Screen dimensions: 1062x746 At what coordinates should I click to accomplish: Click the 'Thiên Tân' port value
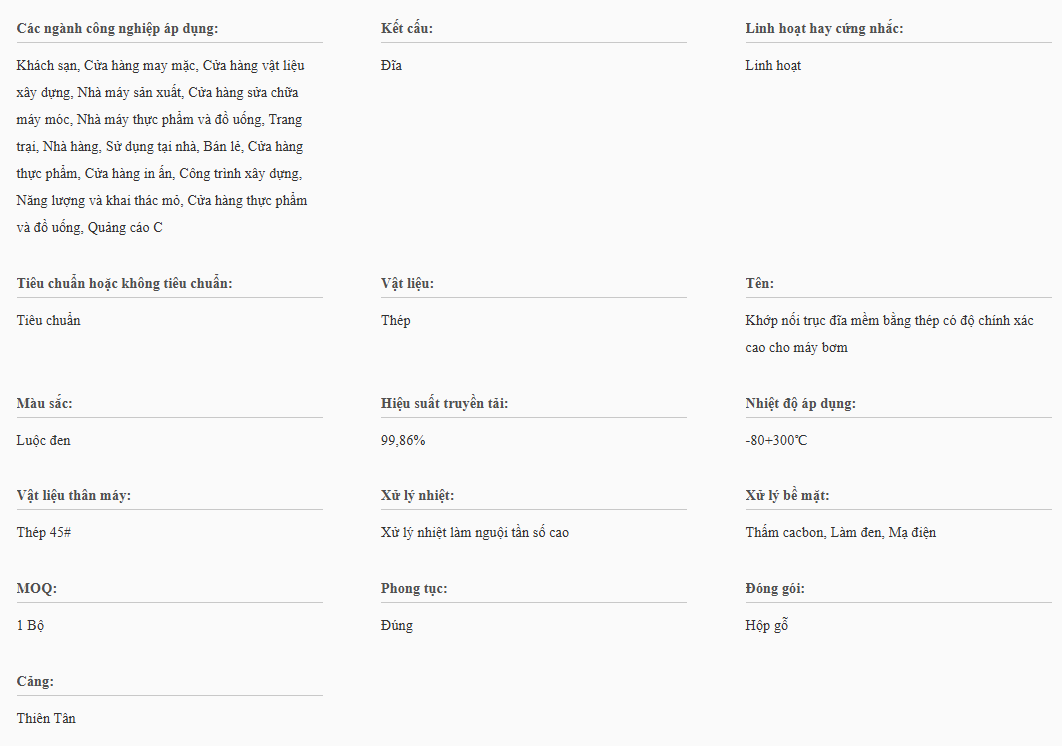click(x=46, y=718)
